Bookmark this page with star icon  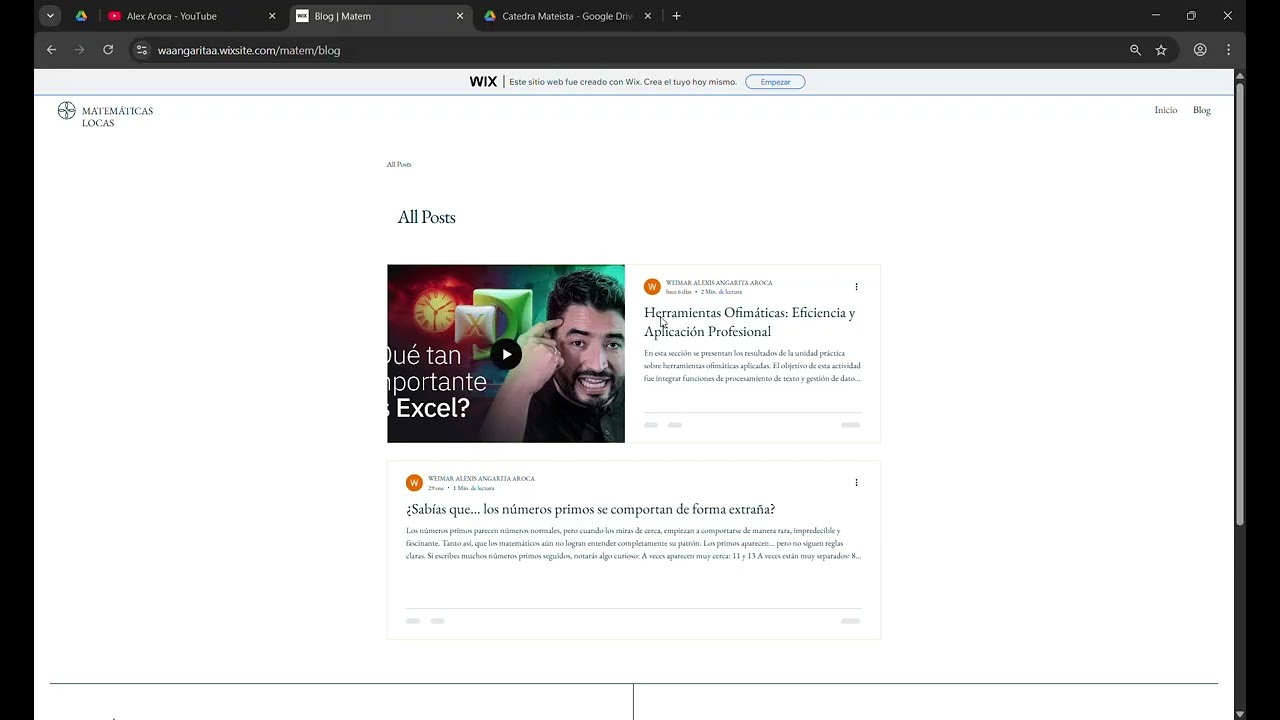click(1161, 50)
